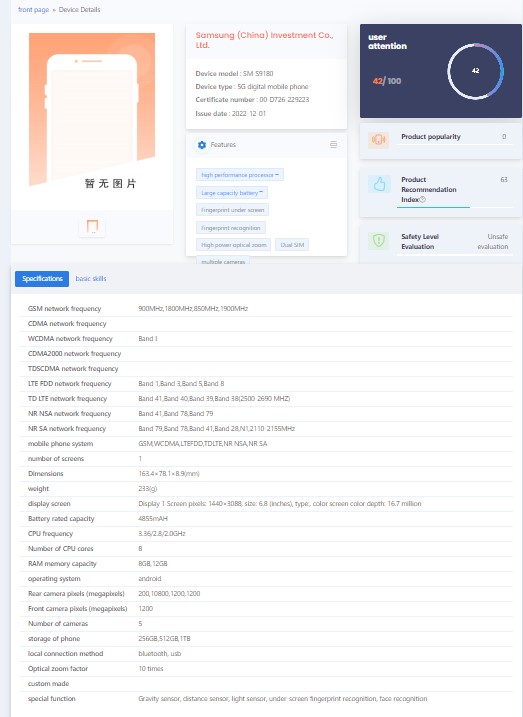Click the Device model SM S9180 text

point(235,74)
